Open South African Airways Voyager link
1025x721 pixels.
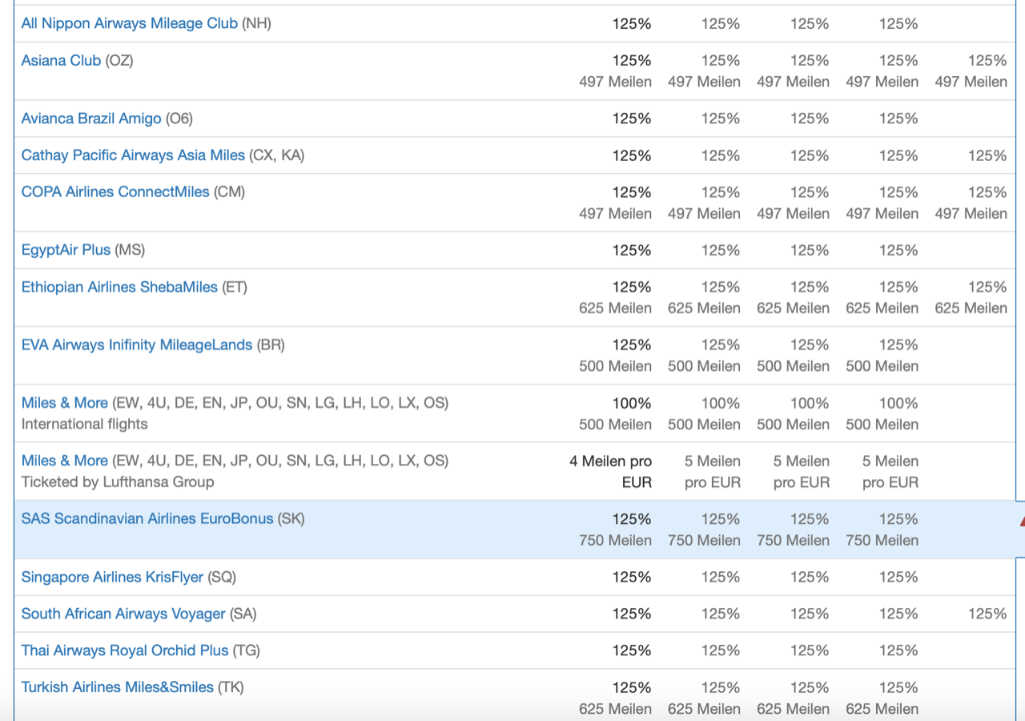(x=123, y=614)
